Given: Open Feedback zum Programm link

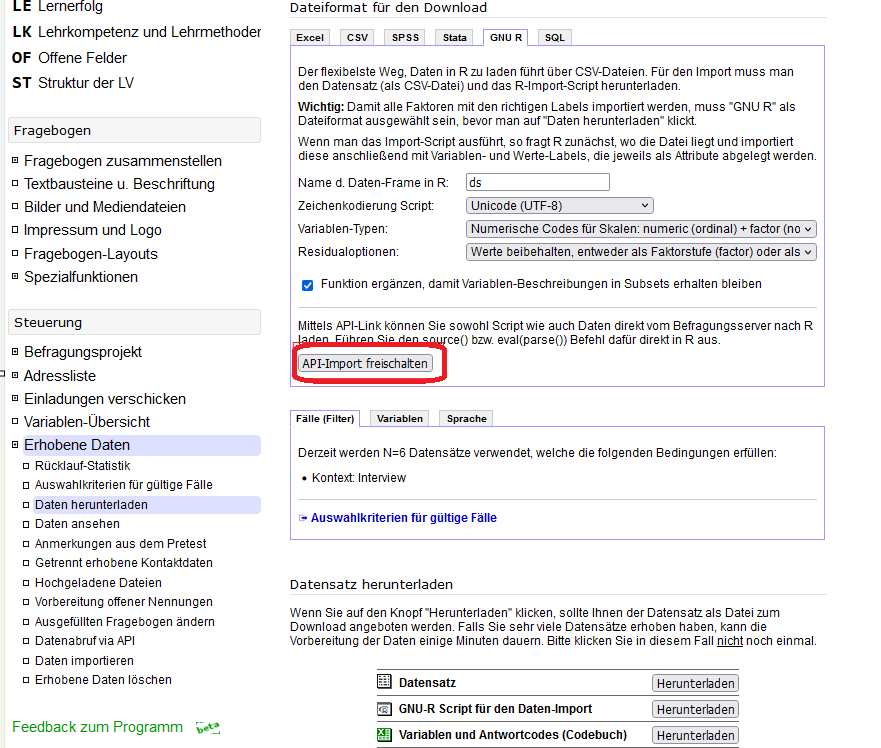Looking at the screenshot, I should [x=98, y=727].
